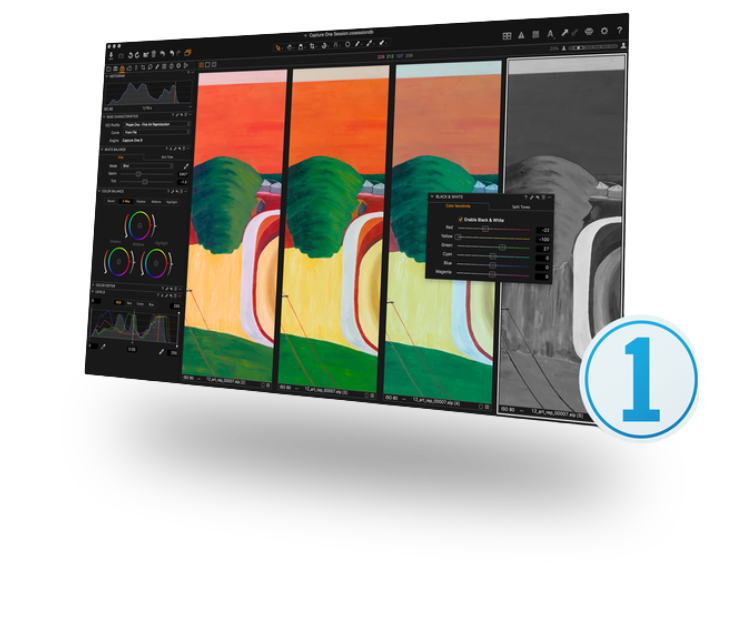Click the orange icon in the top-left toolbar
Screen dimensions: 746x621
[x=190, y=52]
